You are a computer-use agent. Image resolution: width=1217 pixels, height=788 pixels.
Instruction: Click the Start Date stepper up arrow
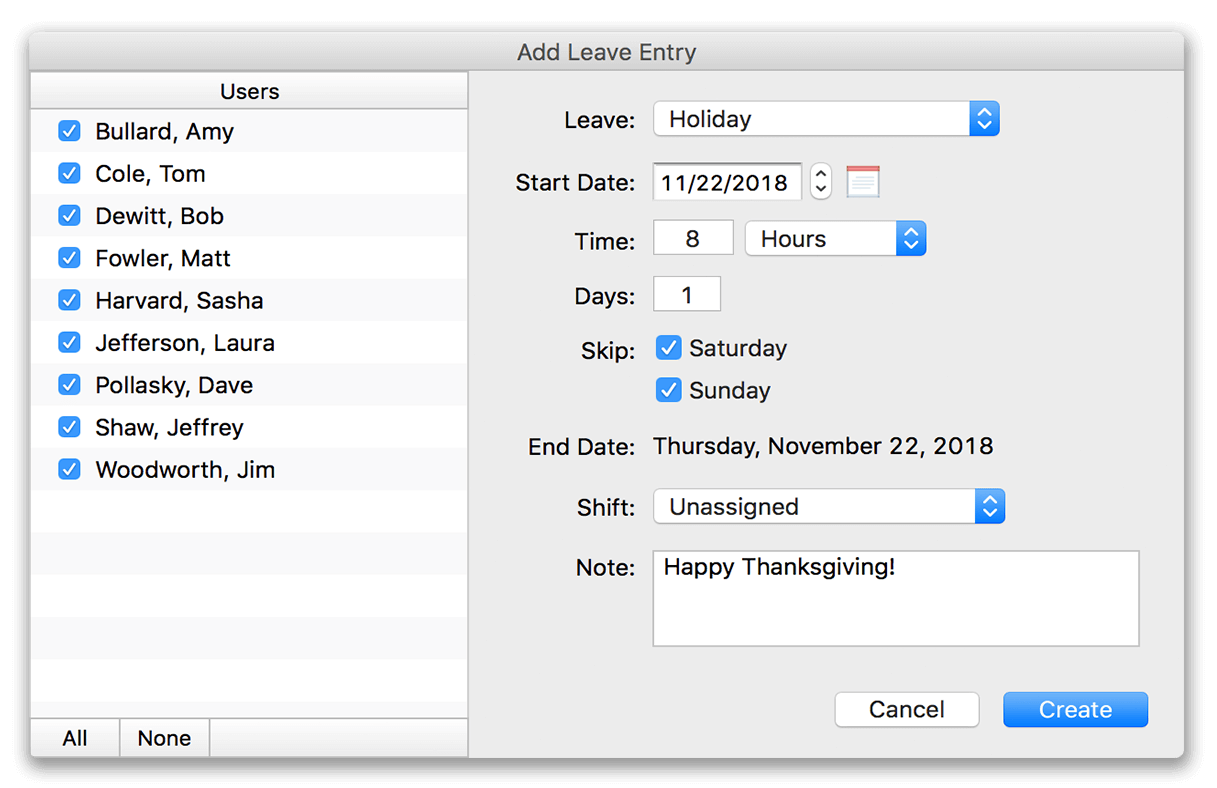click(820, 175)
